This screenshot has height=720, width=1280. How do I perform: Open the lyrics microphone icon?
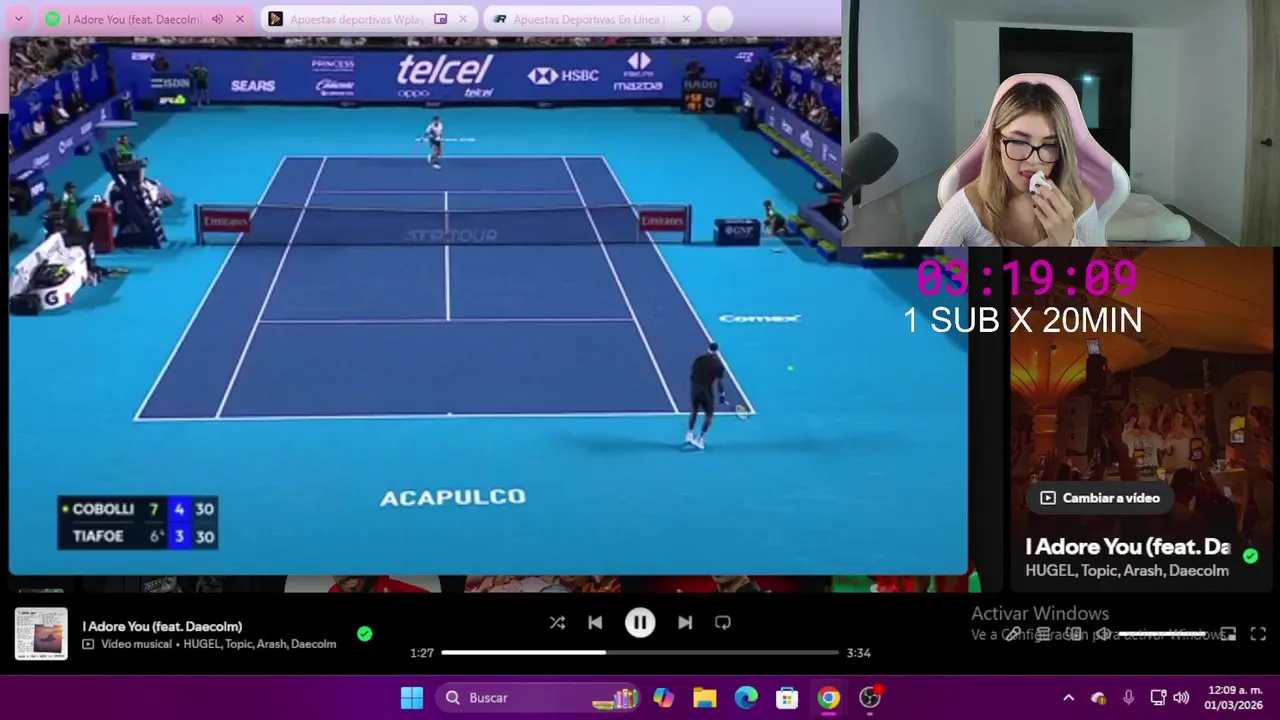click(1013, 634)
